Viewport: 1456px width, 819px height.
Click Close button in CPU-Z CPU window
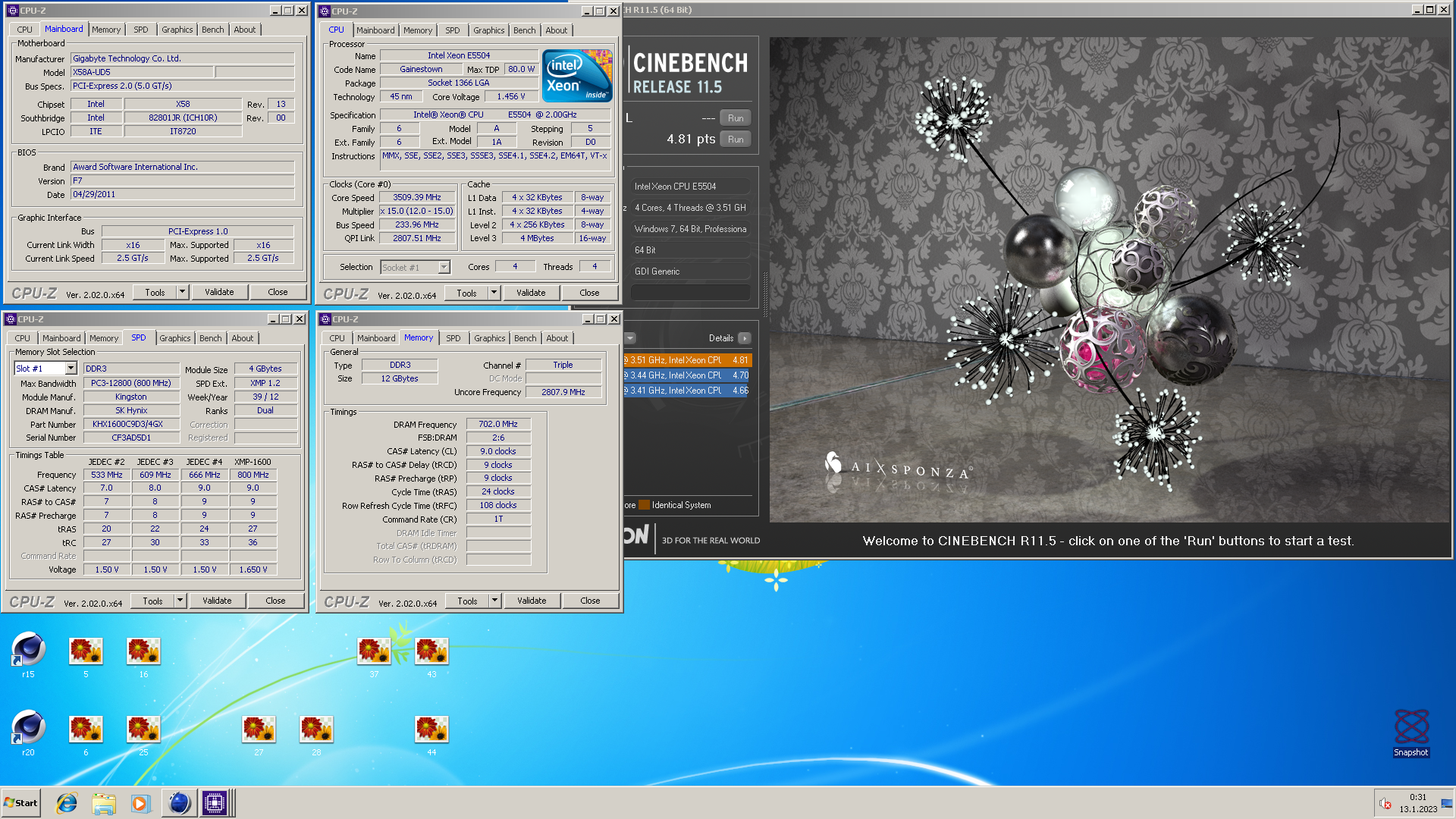click(589, 293)
